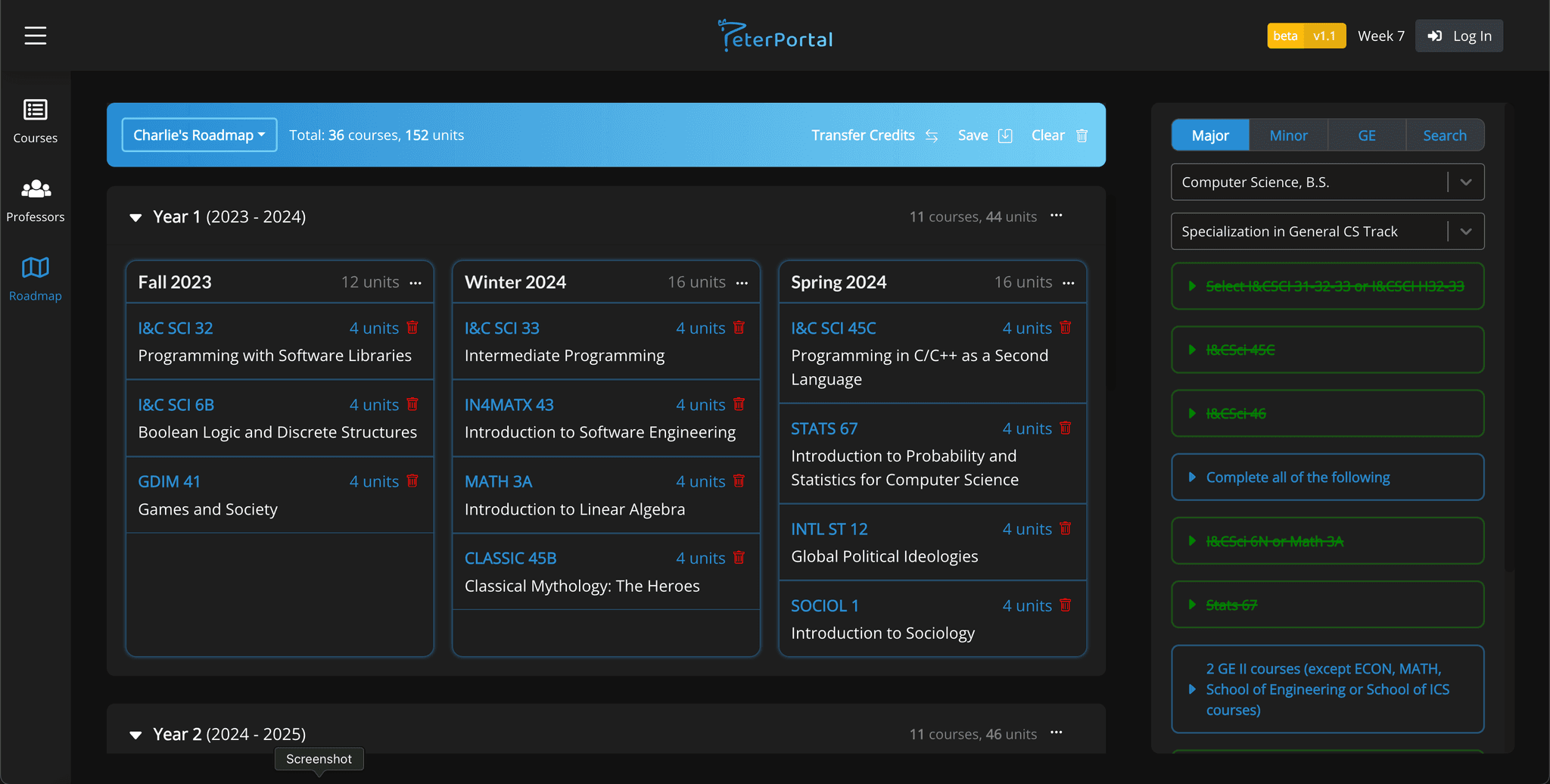Open Winter 2024 quarter options ellipsis
1550x784 pixels.
click(742, 283)
